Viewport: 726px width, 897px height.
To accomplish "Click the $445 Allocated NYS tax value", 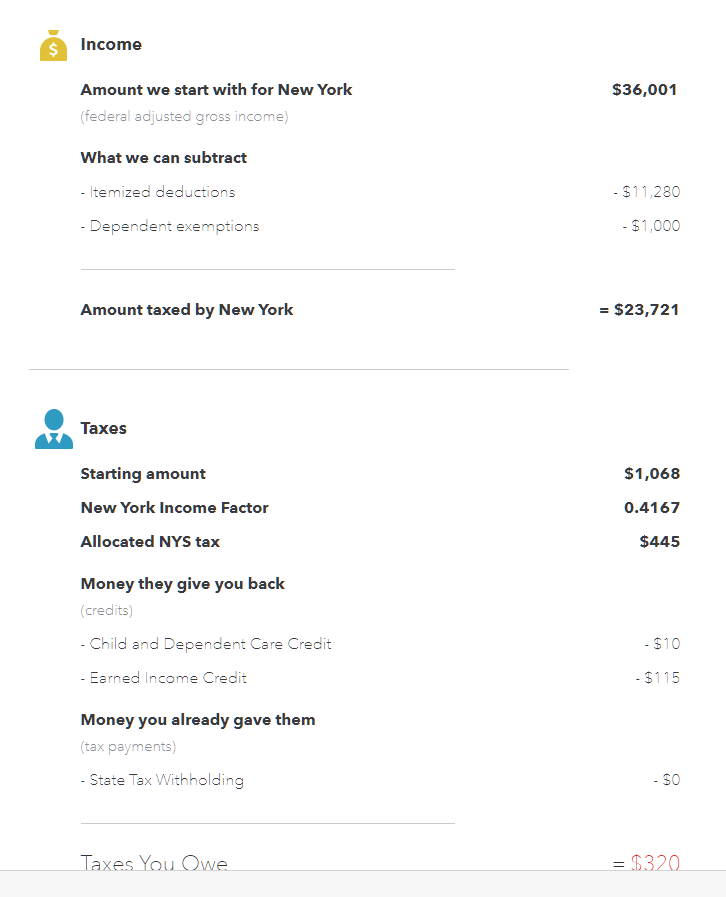I will 660,542.
